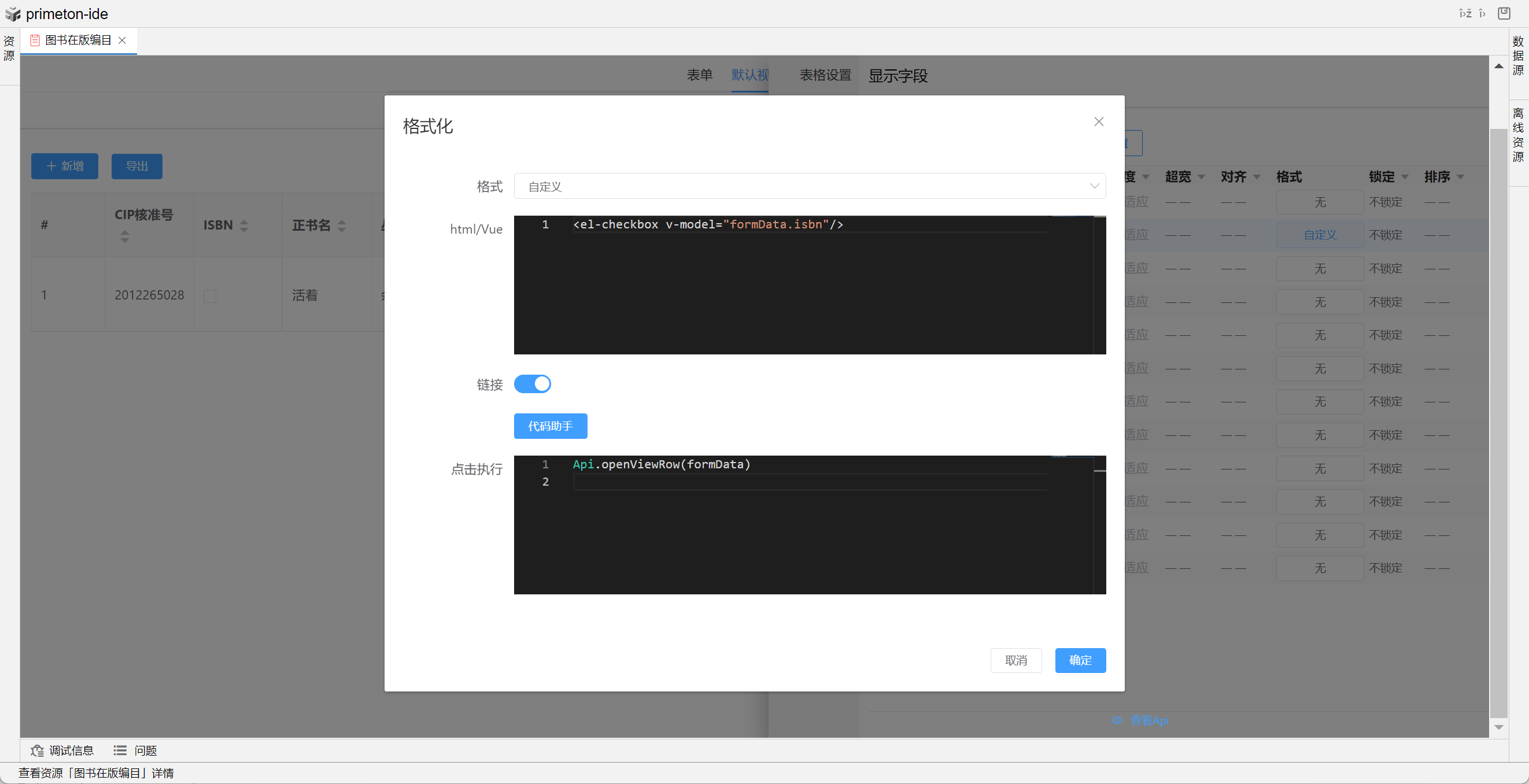Viewport: 1529px width, 784px height.
Task: Click the 图书在版编目 tab file icon
Action: (x=35, y=40)
